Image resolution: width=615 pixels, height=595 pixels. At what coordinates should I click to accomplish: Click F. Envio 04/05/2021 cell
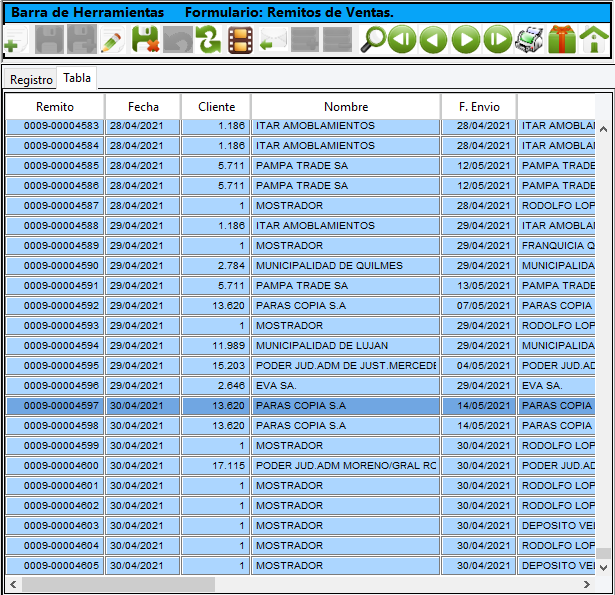pos(479,366)
